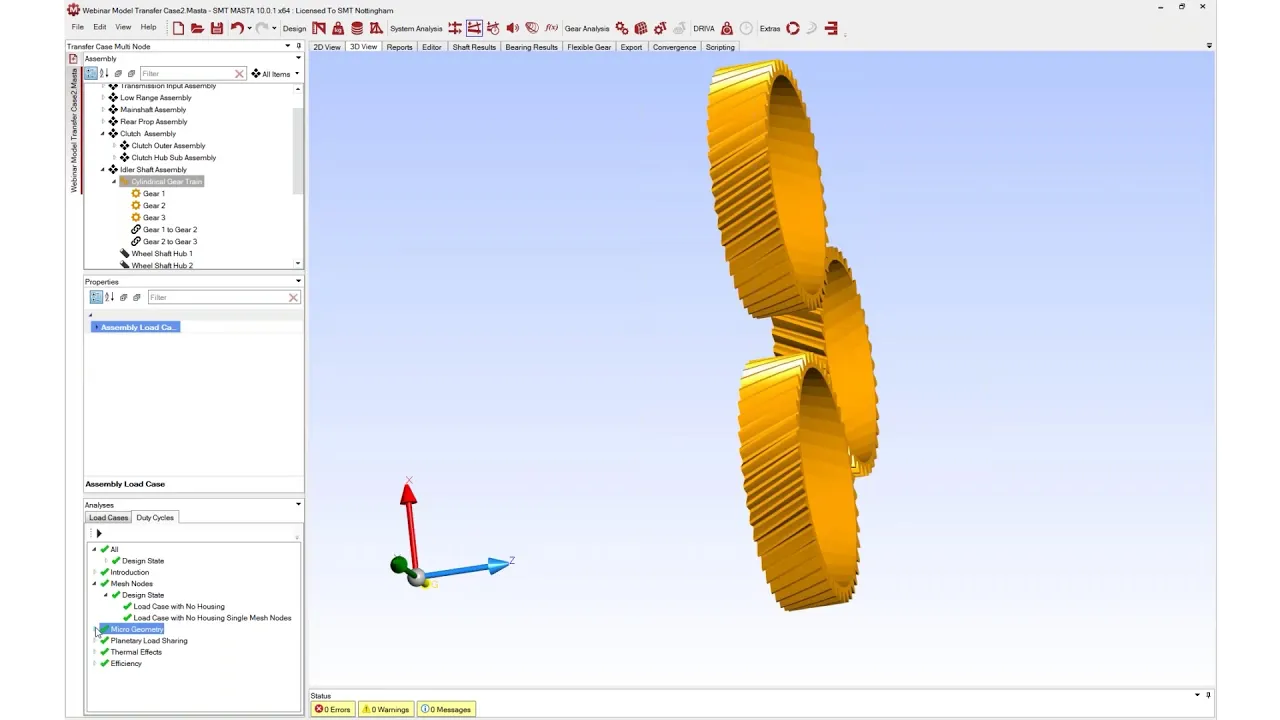Image resolution: width=1280 pixels, height=720 pixels.
Task: Toggle the green check on Planetary Load Sharing
Action: 104,640
